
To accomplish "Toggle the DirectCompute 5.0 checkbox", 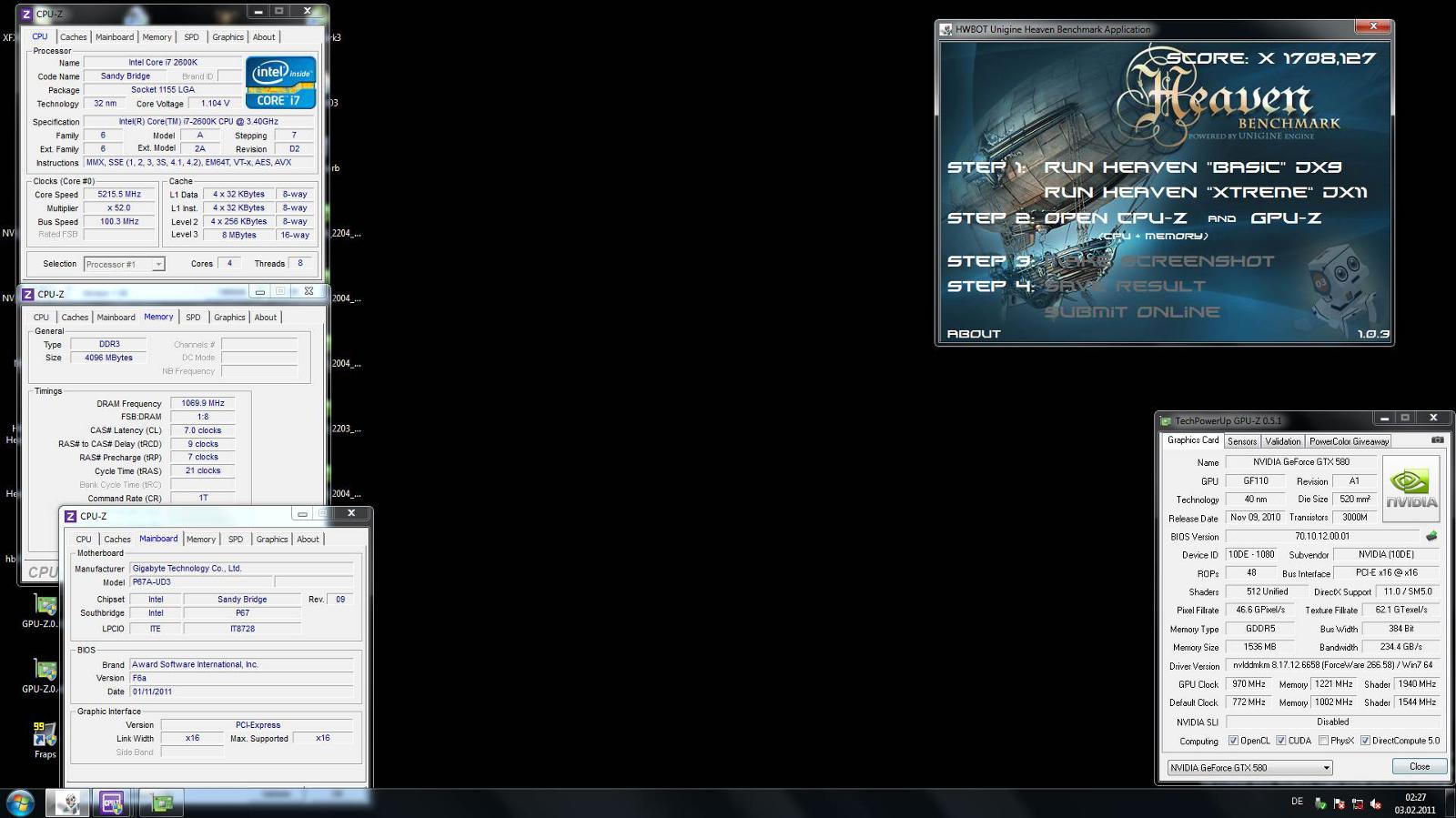I will click(x=1365, y=741).
